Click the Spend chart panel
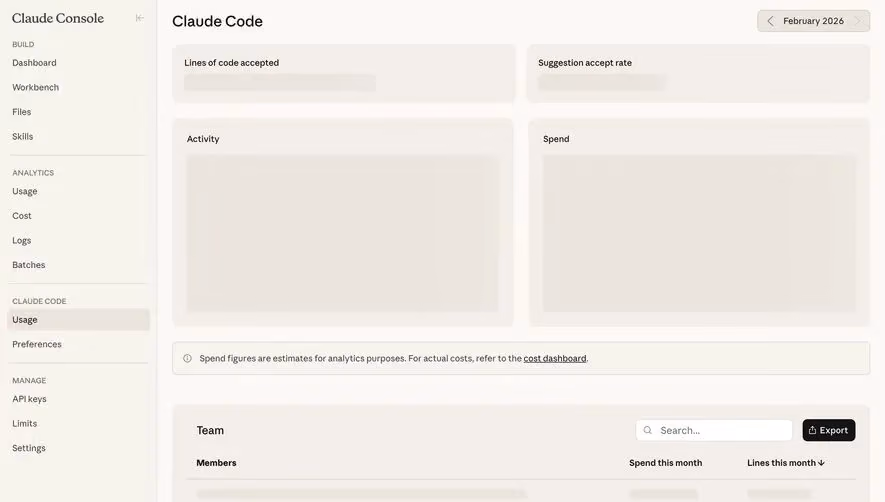 699,222
